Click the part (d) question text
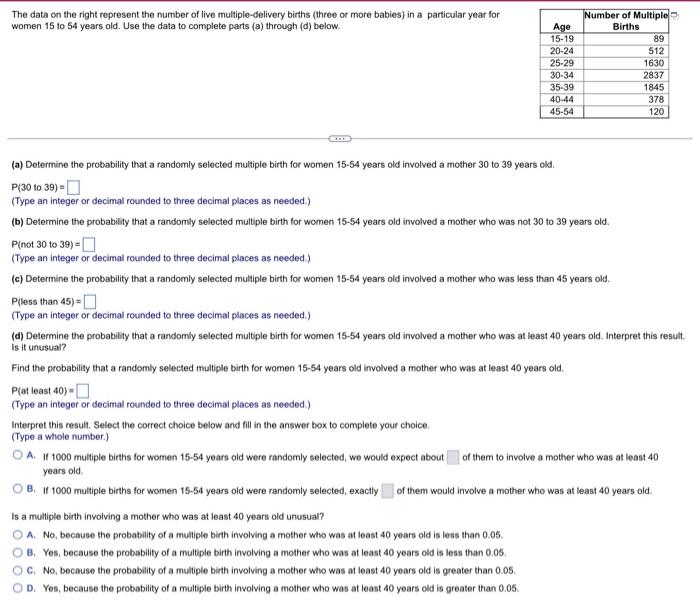The height and width of the screenshot is (610, 700). pyautogui.click(x=348, y=342)
